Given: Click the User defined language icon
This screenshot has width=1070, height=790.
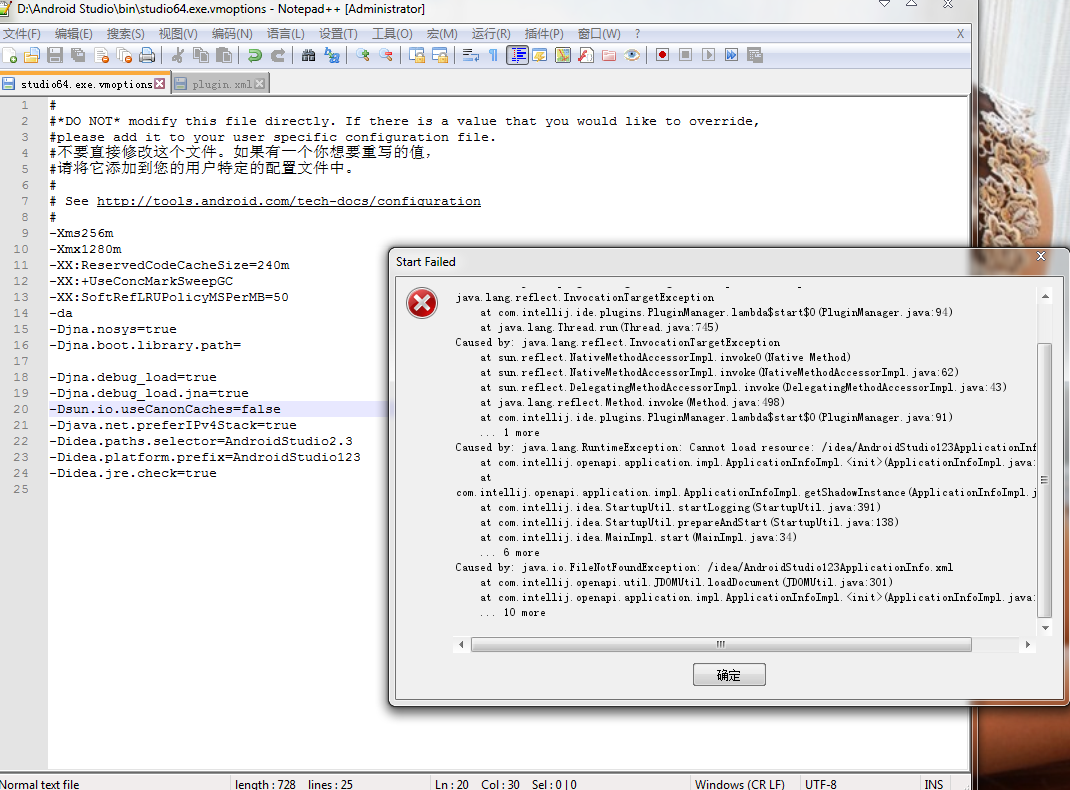Looking at the screenshot, I should coord(540,55).
